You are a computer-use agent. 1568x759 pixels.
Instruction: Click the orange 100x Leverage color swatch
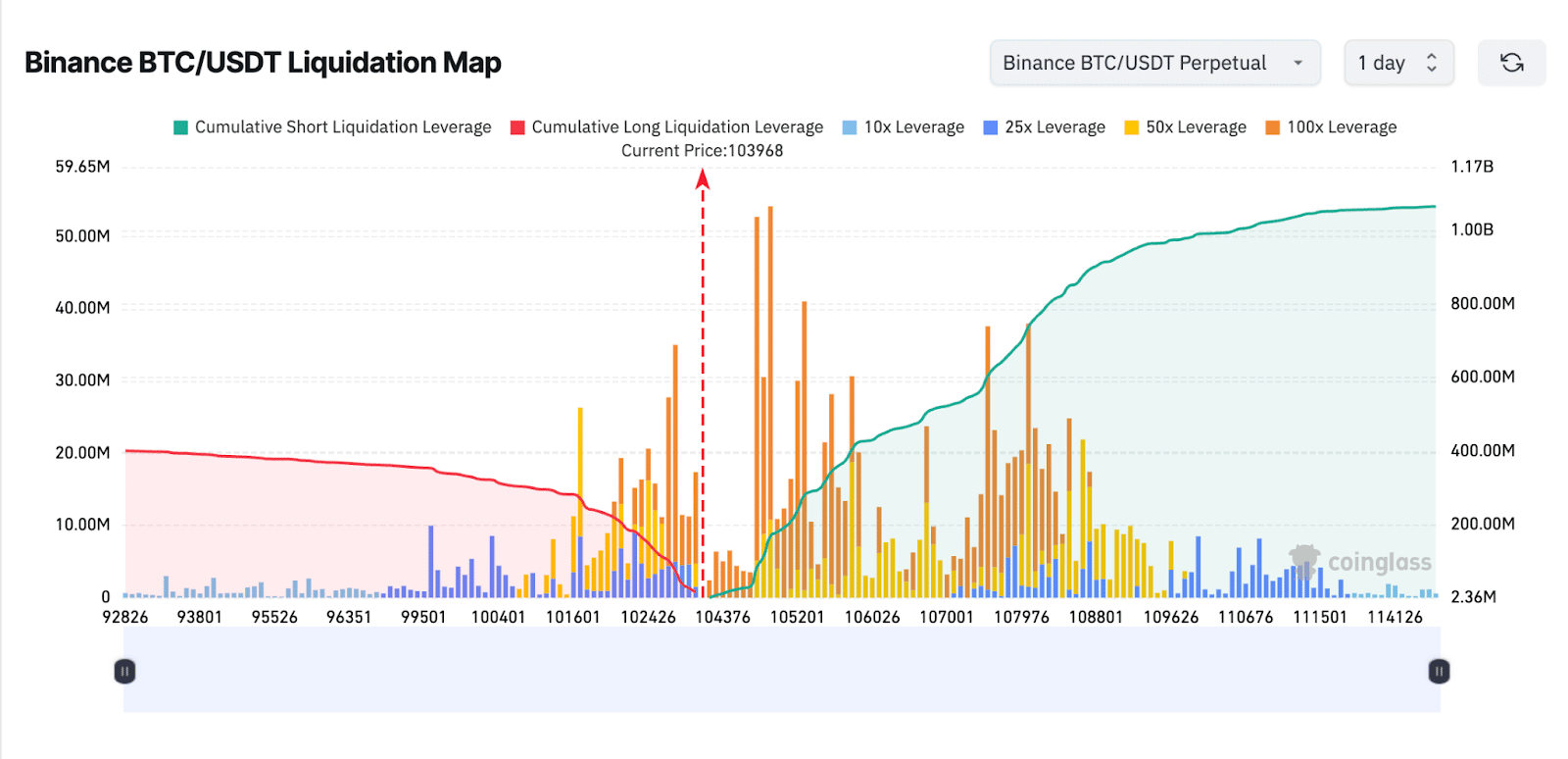[x=1273, y=127]
